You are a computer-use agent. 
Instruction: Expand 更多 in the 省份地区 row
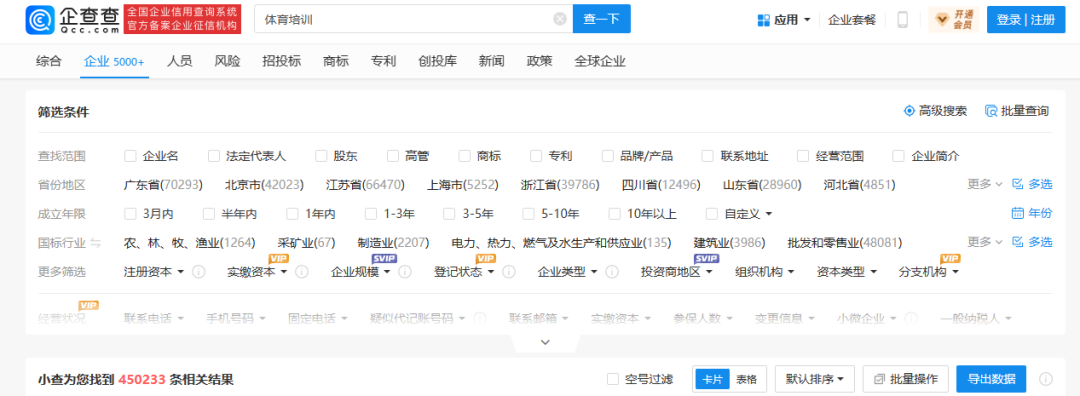click(984, 184)
